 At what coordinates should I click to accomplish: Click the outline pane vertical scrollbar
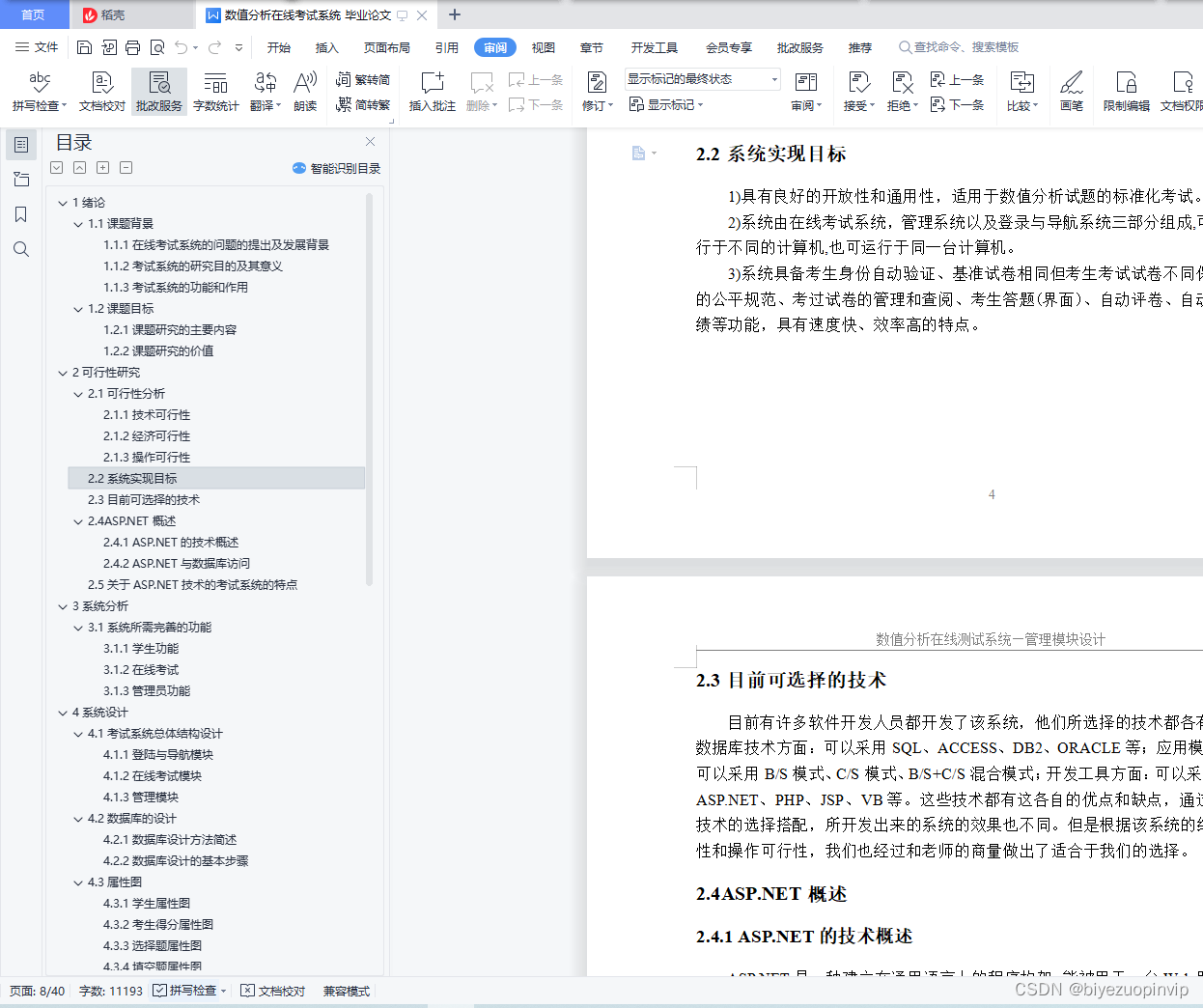[369, 390]
